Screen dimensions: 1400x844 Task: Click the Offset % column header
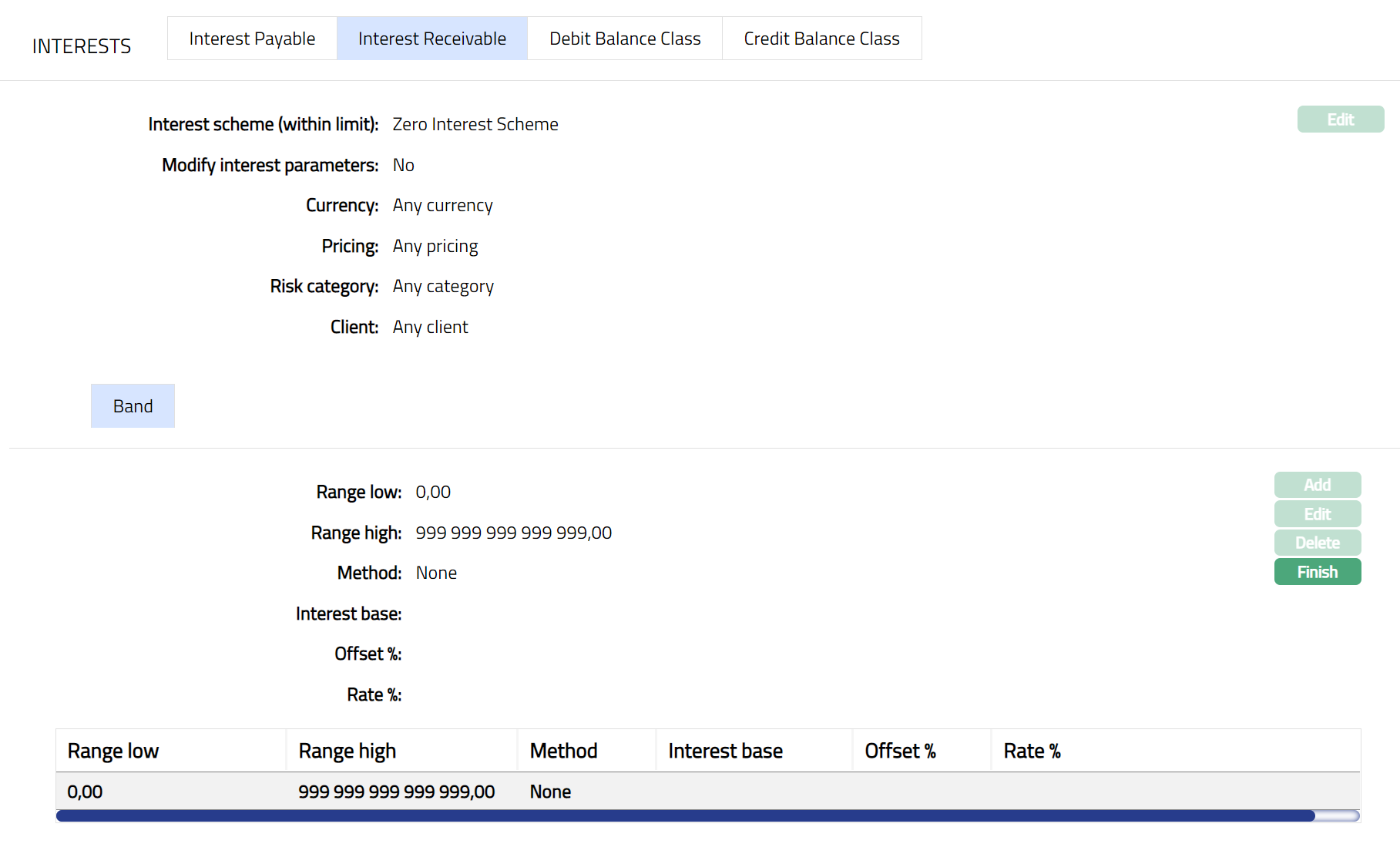coord(900,751)
